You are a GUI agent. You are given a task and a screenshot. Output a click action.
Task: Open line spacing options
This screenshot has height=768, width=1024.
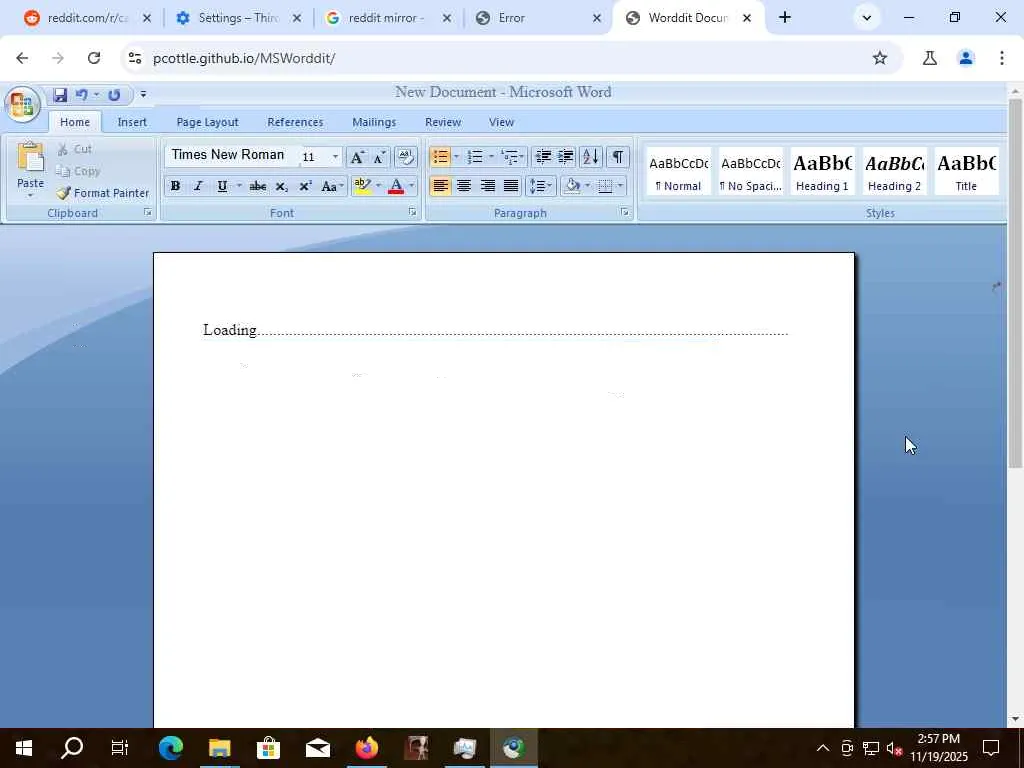(x=541, y=186)
